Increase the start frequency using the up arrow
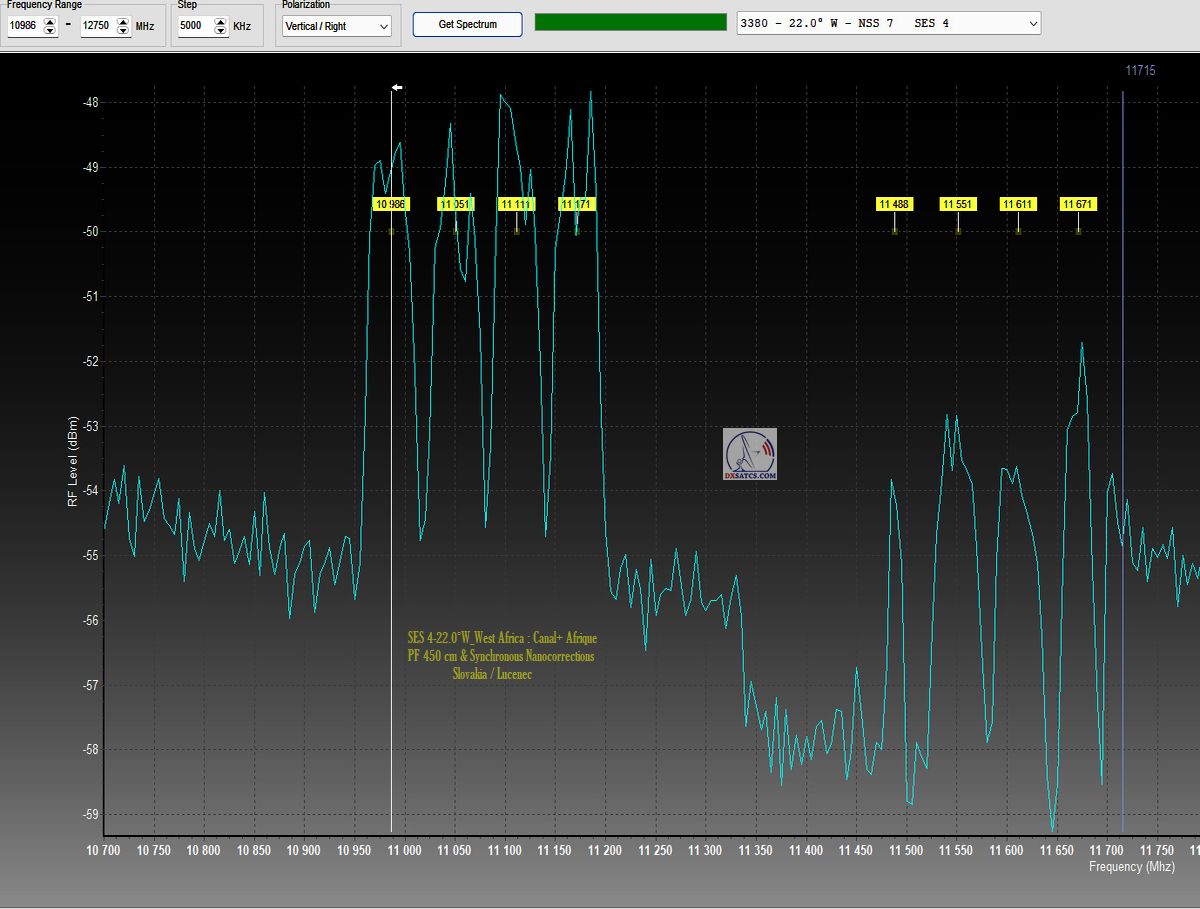This screenshot has height=909, width=1200. point(50,22)
